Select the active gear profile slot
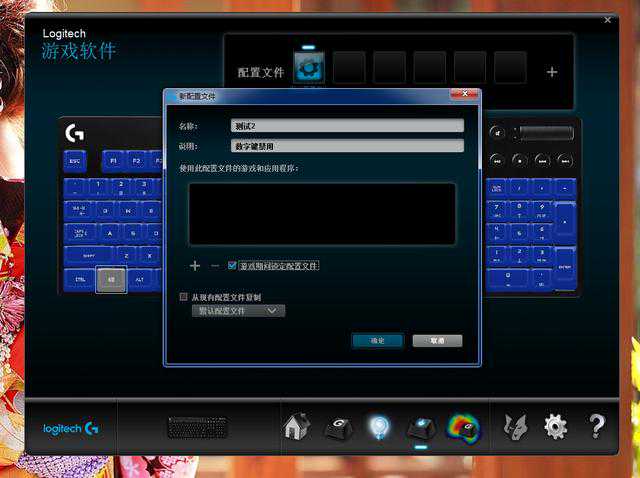640x478 pixels. pyautogui.click(x=309, y=68)
